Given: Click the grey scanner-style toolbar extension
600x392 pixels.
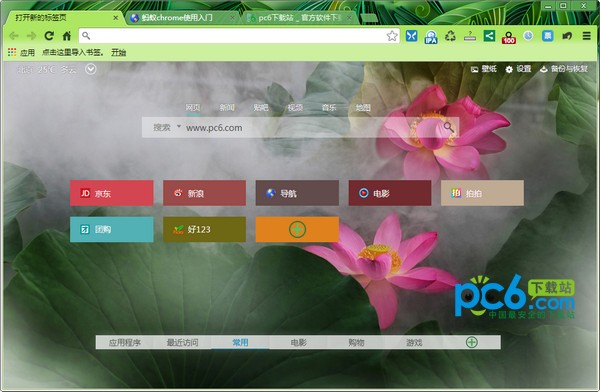Looking at the screenshot, I should (470, 36).
